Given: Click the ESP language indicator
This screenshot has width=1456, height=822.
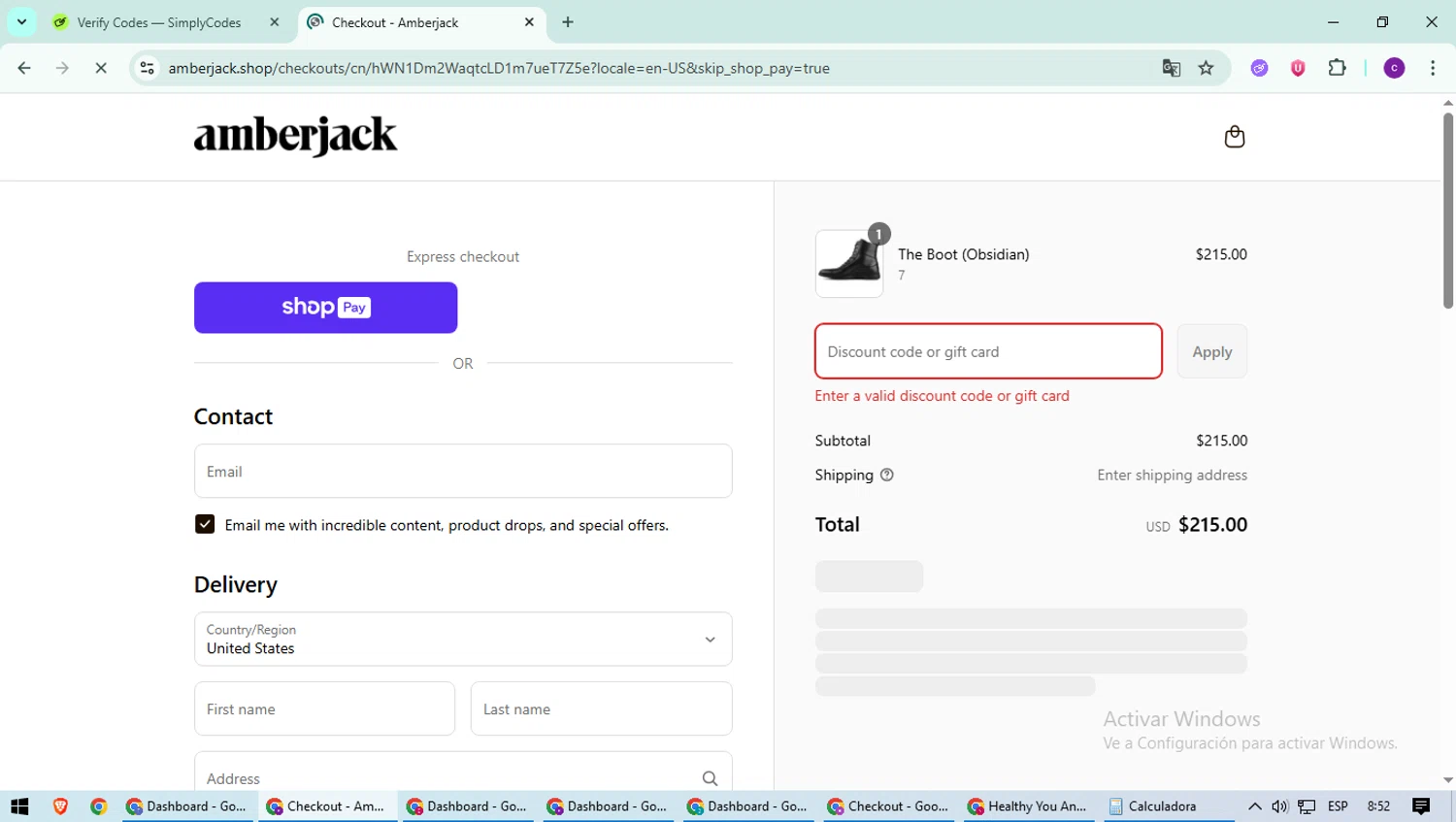Looking at the screenshot, I should [1338, 806].
